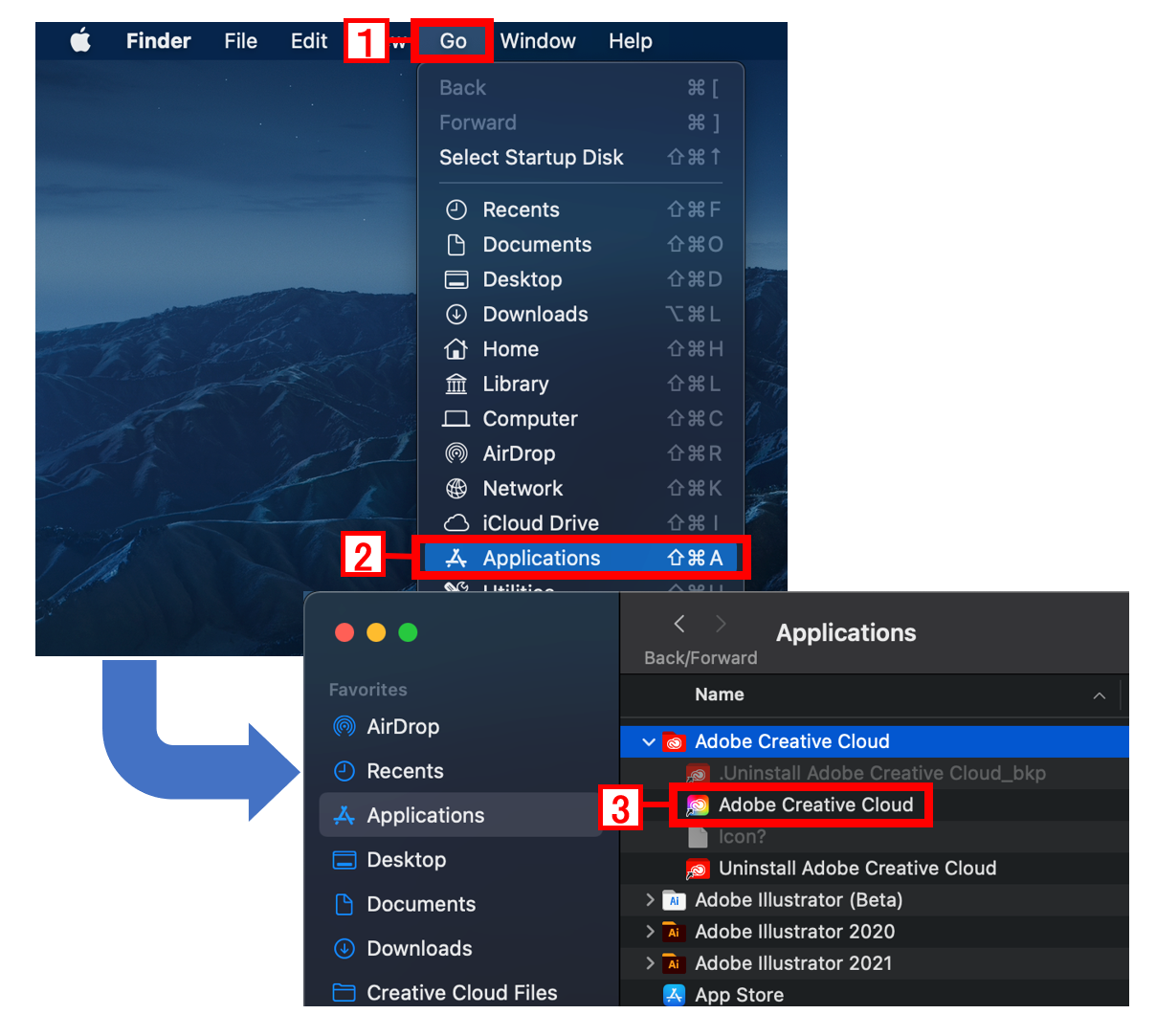The image size is (1156, 1036).
Task: Open the Help menu
Action: (630, 41)
